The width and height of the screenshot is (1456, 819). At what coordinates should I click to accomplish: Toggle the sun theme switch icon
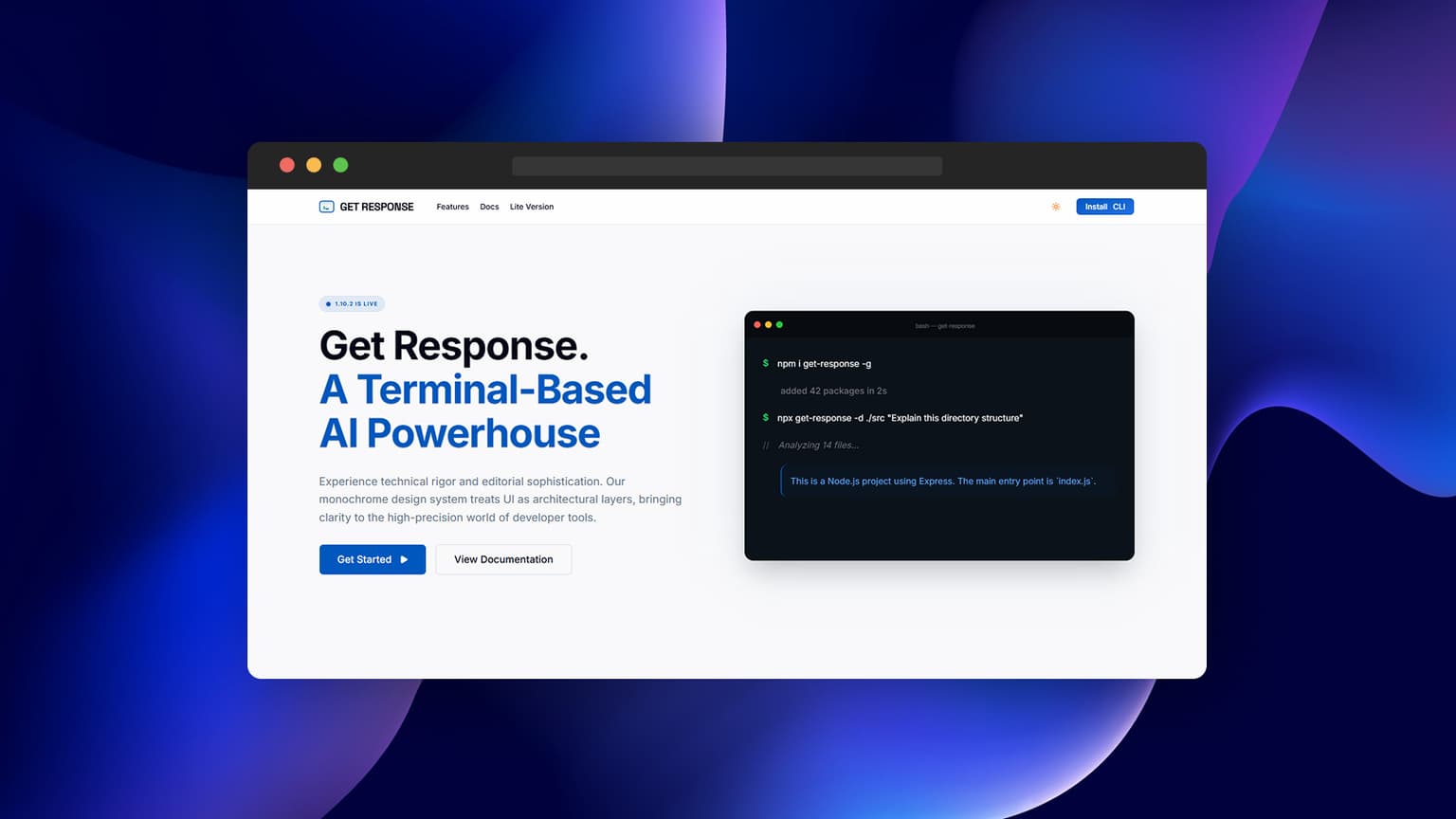coord(1056,207)
